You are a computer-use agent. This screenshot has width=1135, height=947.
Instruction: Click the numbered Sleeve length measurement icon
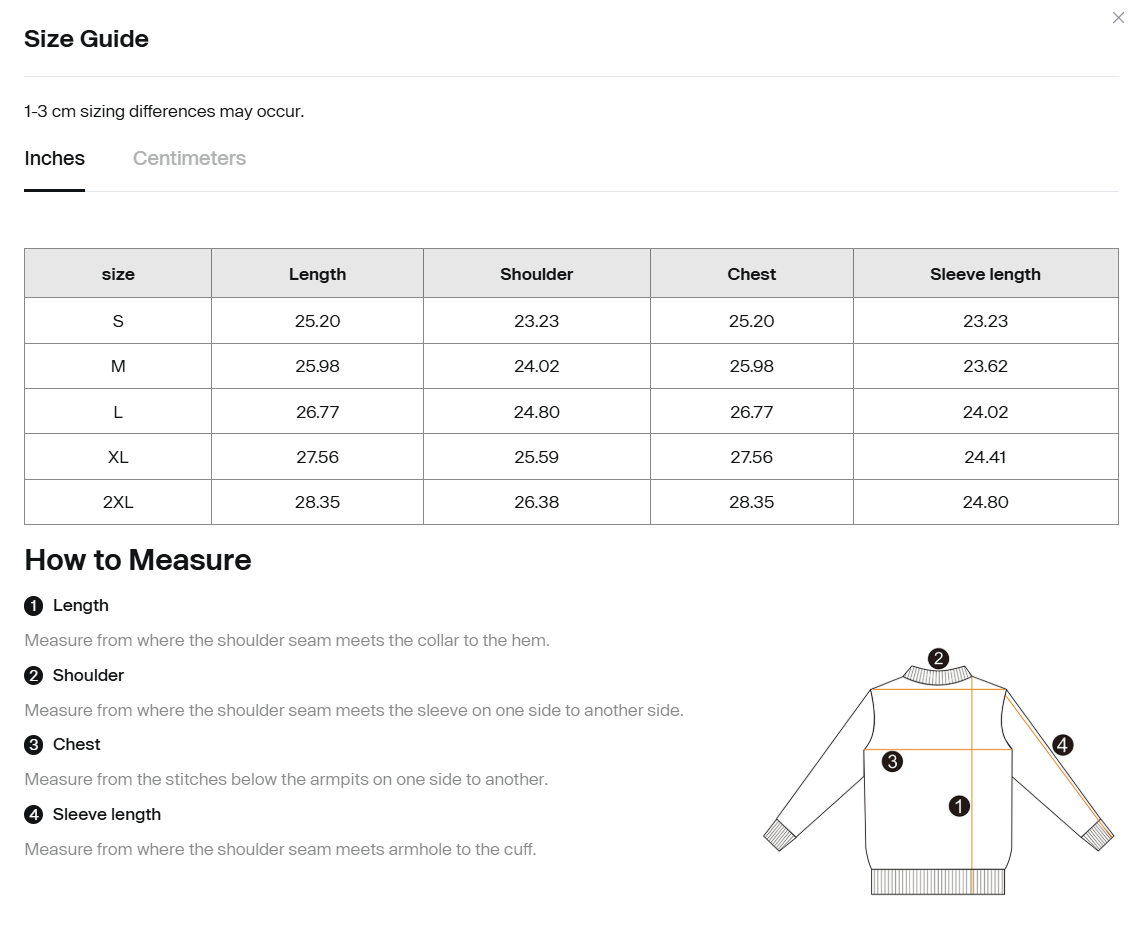pyautogui.click(x=33, y=814)
